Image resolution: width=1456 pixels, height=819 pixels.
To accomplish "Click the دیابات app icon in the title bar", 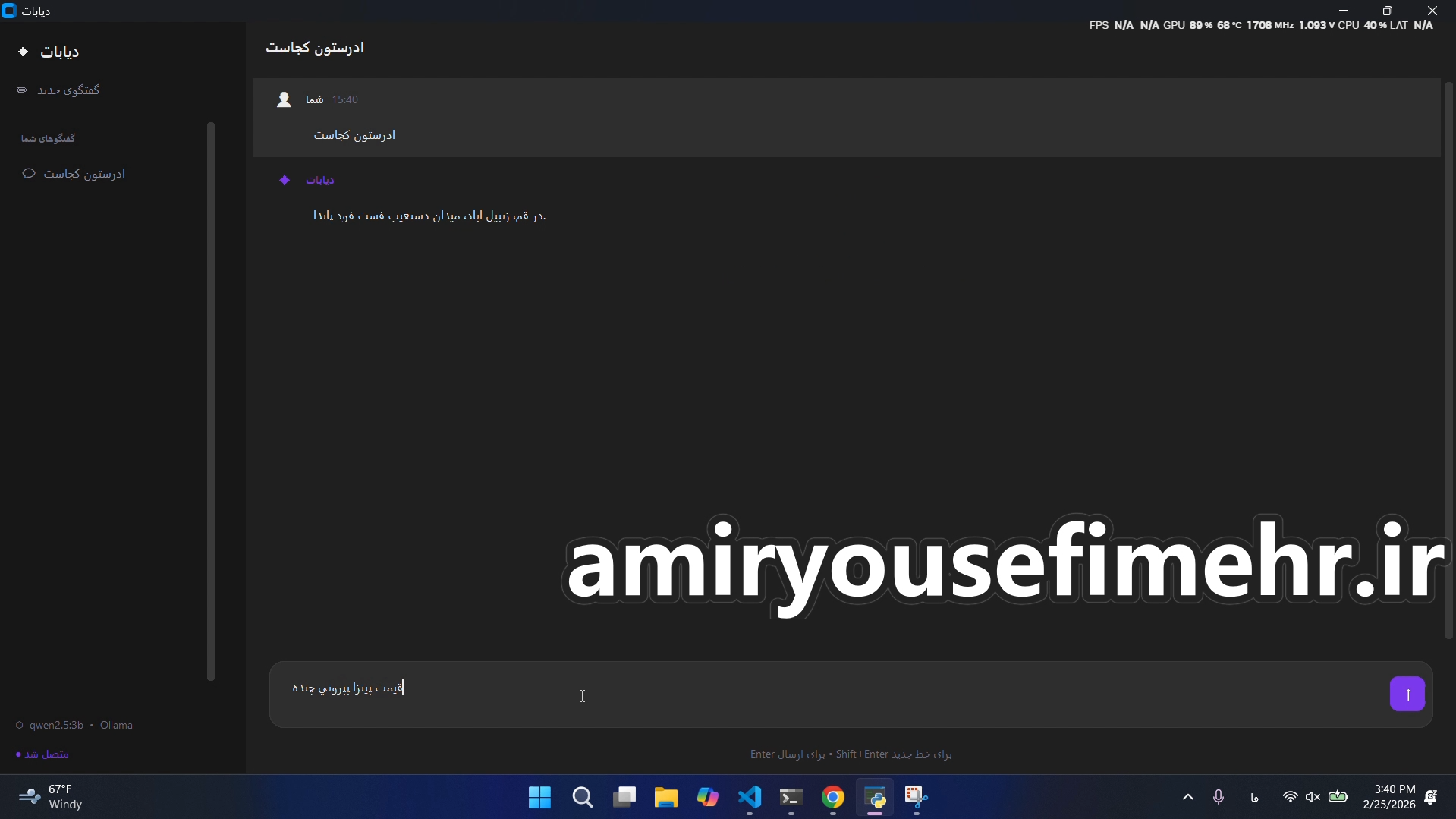I will [9, 11].
